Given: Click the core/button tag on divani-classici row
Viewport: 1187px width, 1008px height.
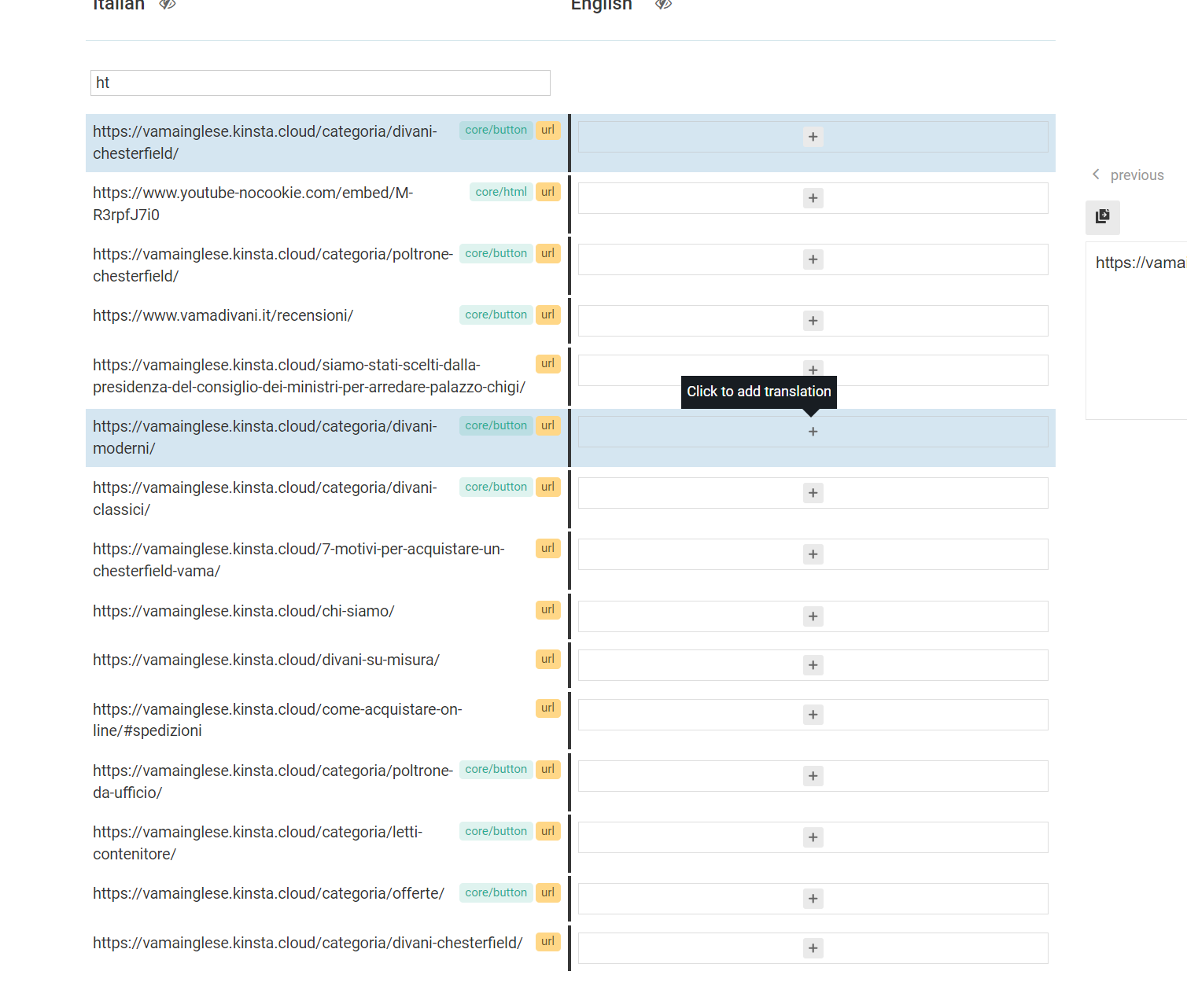Looking at the screenshot, I should [496, 487].
